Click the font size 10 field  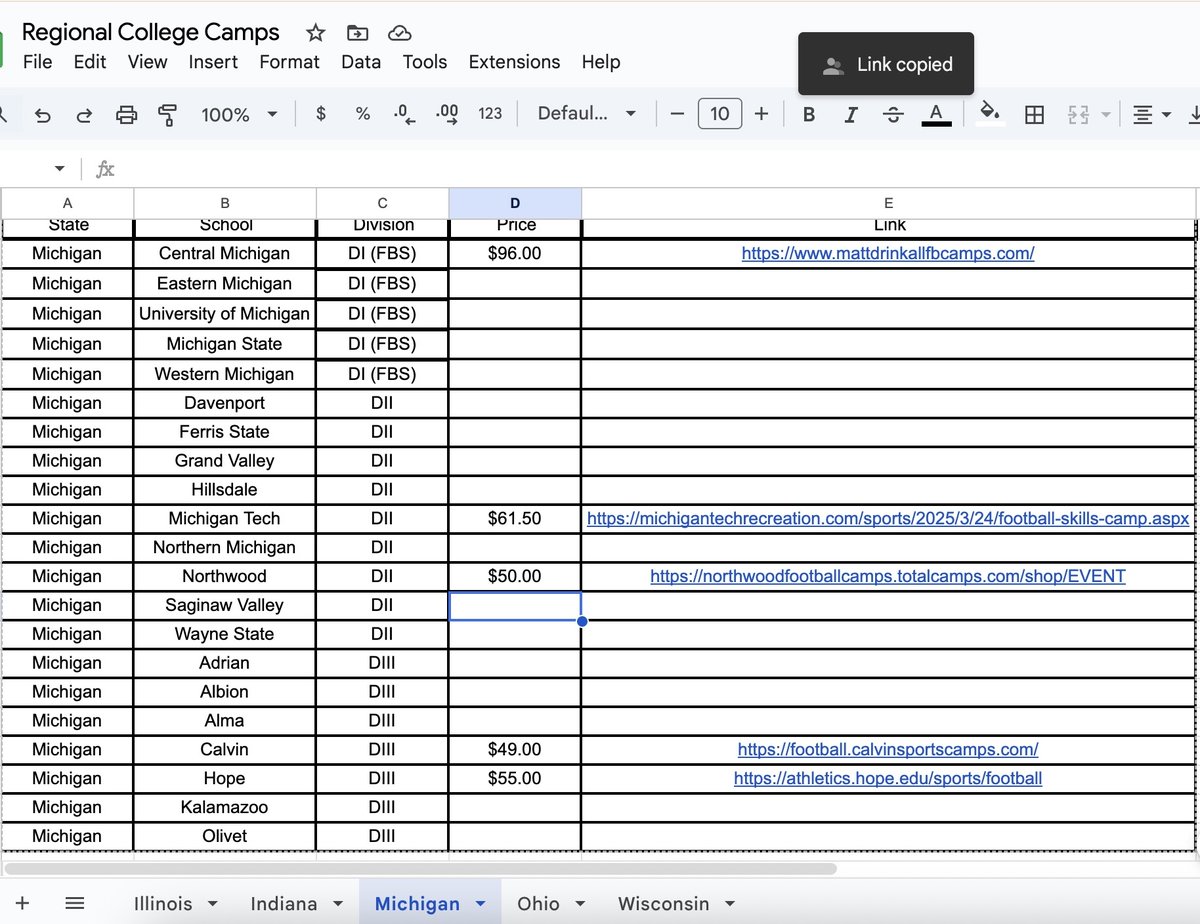tap(719, 114)
